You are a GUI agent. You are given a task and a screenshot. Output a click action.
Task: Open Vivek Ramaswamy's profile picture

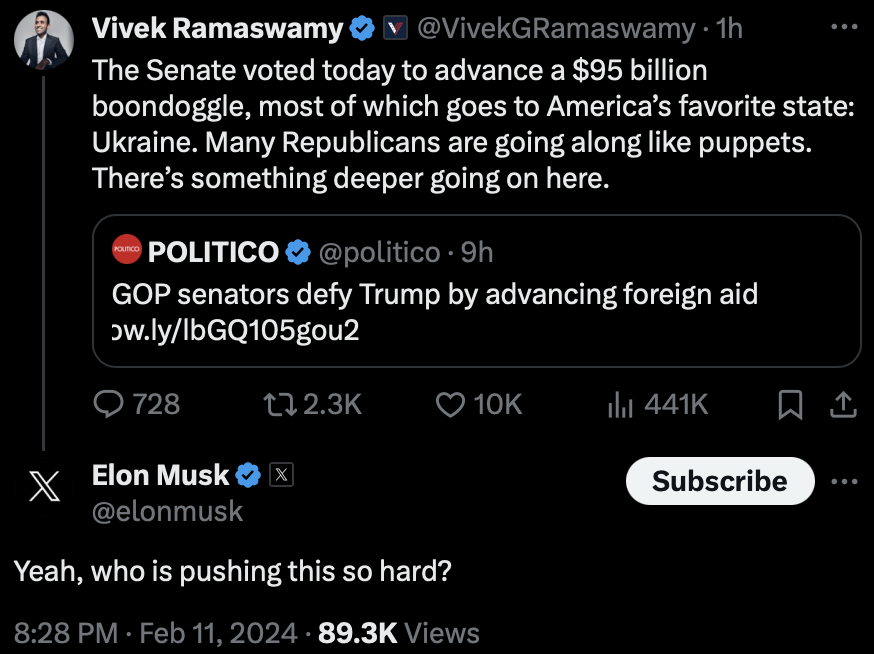(x=43, y=39)
